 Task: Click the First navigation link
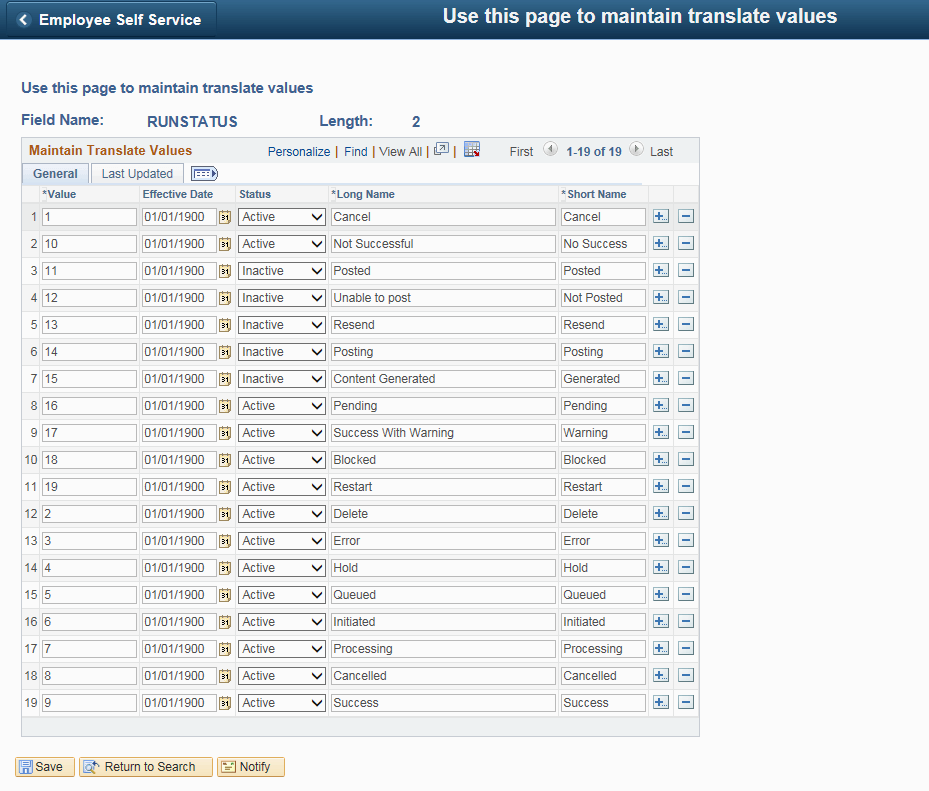tap(521, 152)
